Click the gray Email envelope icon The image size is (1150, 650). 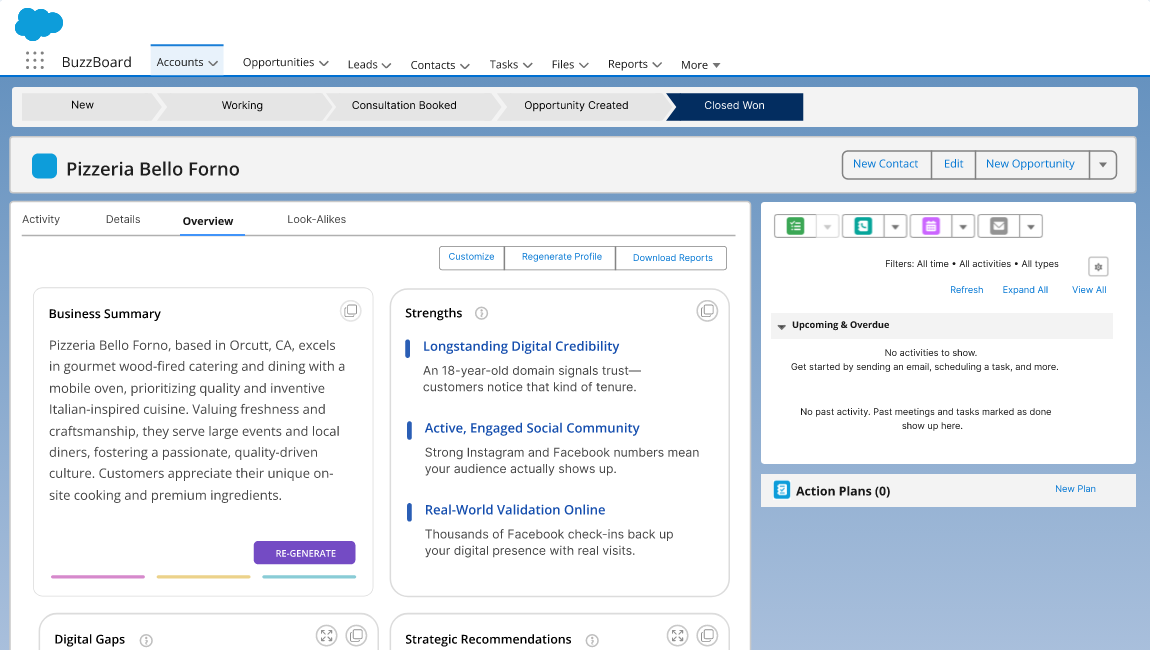click(999, 226)
